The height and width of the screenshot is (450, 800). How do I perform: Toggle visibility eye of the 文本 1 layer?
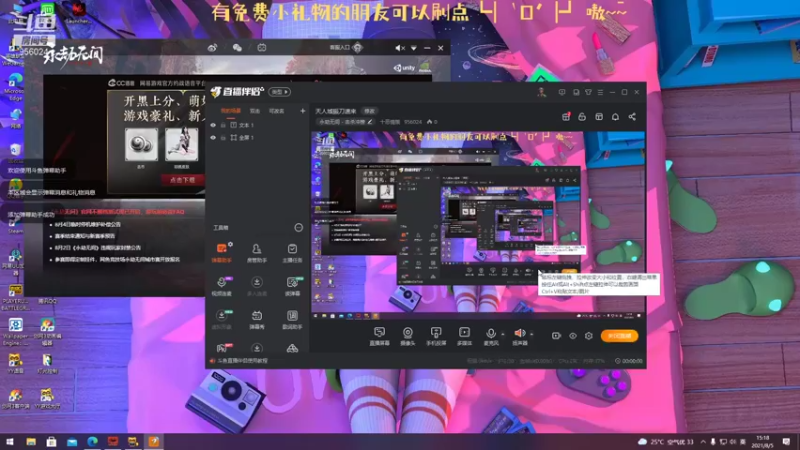tap(213, 125)
